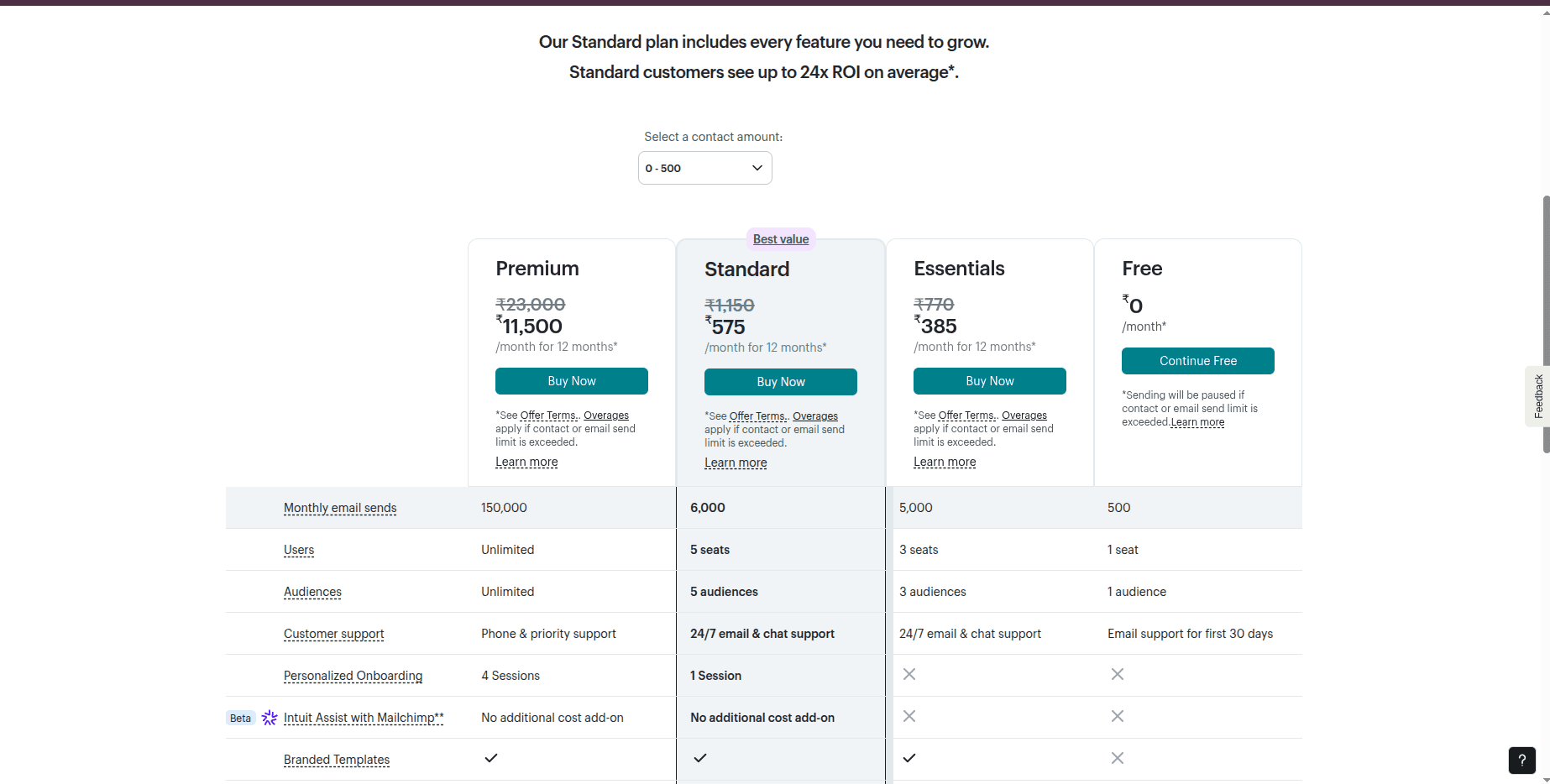Click the help question mark icon

pos(1521,760)
